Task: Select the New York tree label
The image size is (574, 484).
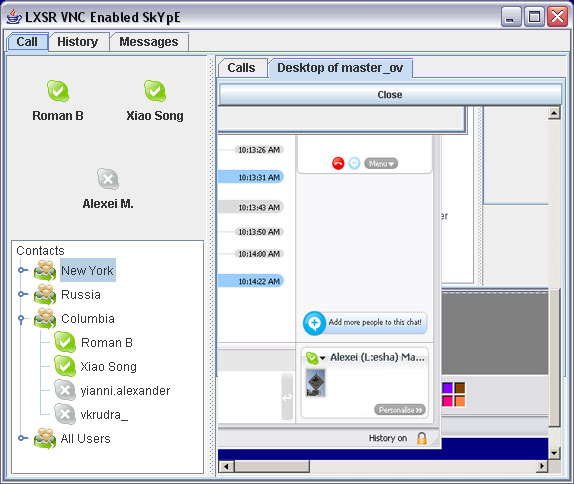Action: click(87, 270)
